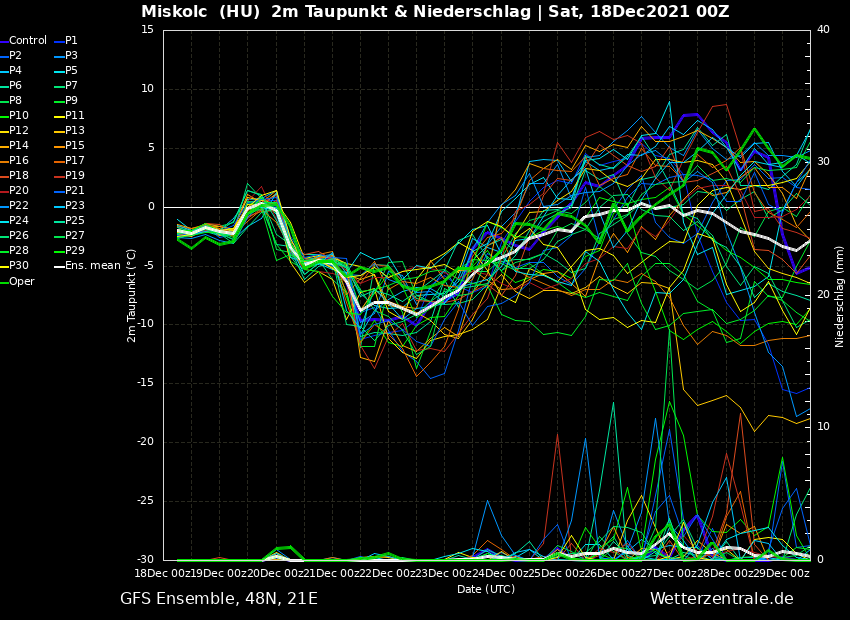Click the 28Dec 00z x-axis tick label
This screenshot has width=850, height=620.
pos(725,573)
